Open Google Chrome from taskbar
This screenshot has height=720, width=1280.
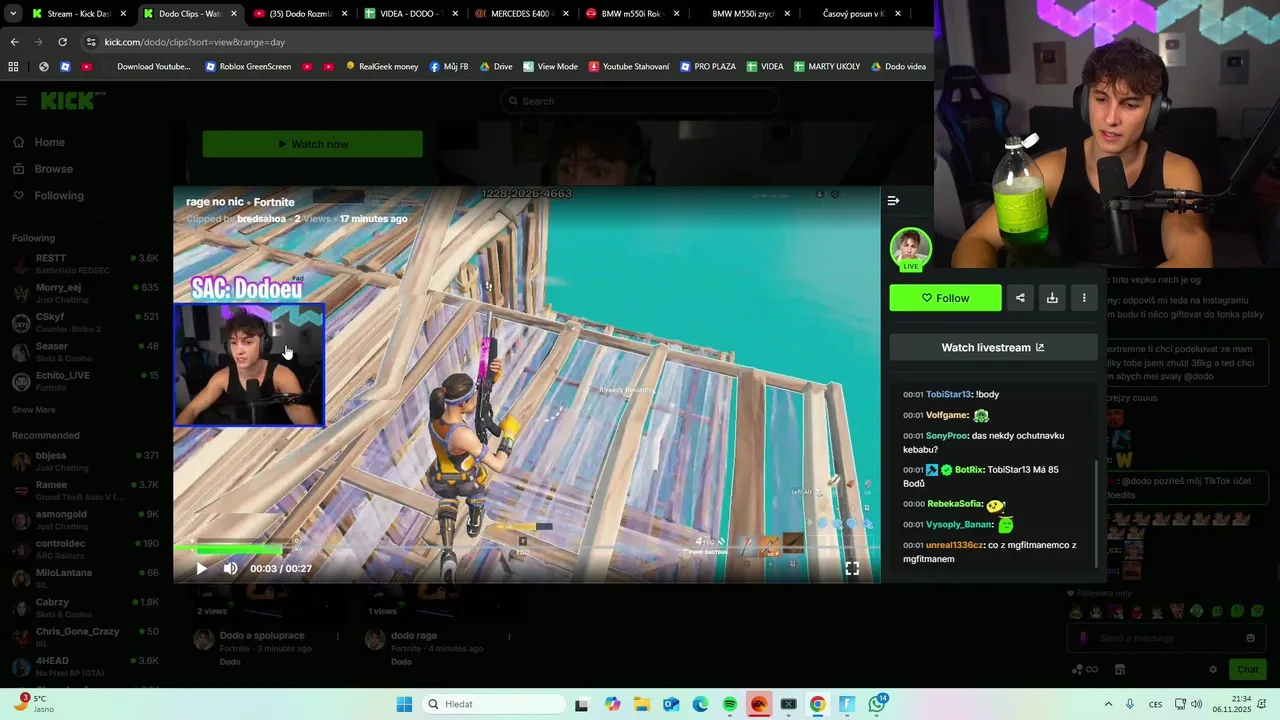pyautogui.click(x=818, y=704)
